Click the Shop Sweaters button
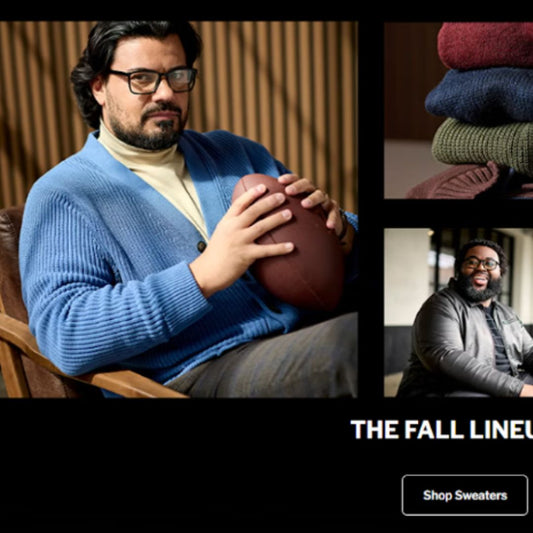533x533 pixels. coord(464,495)
